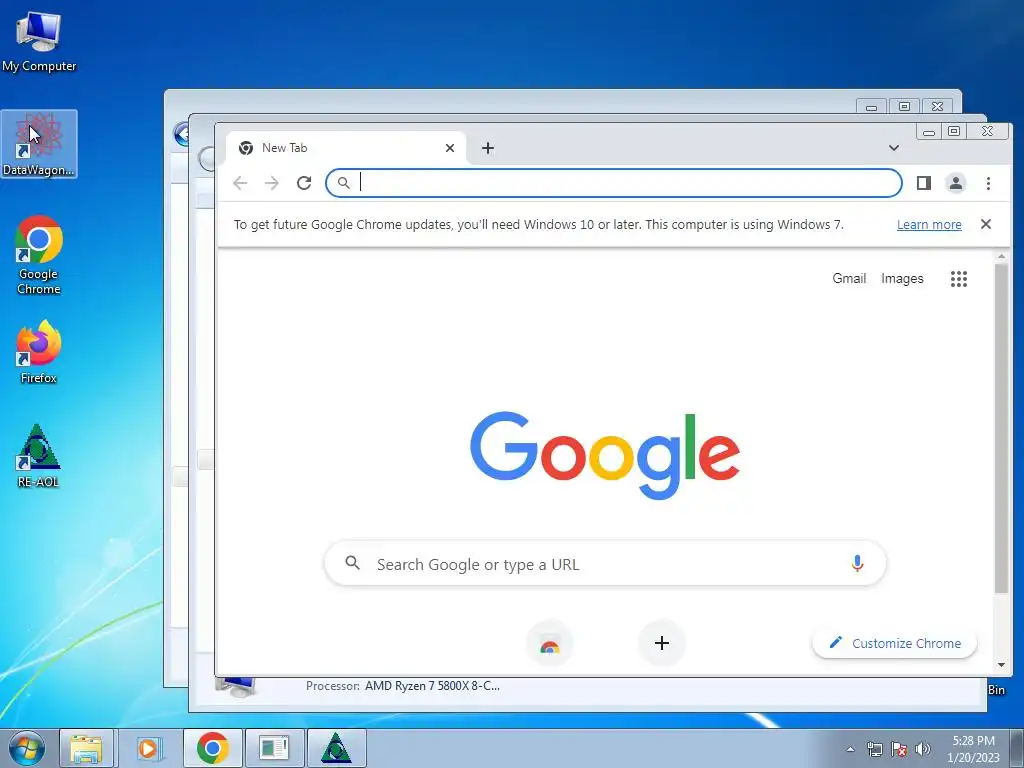Switch to Chrome in taskbar
The width and height of the screenshot is (1024, 768).
pos(212,748)
